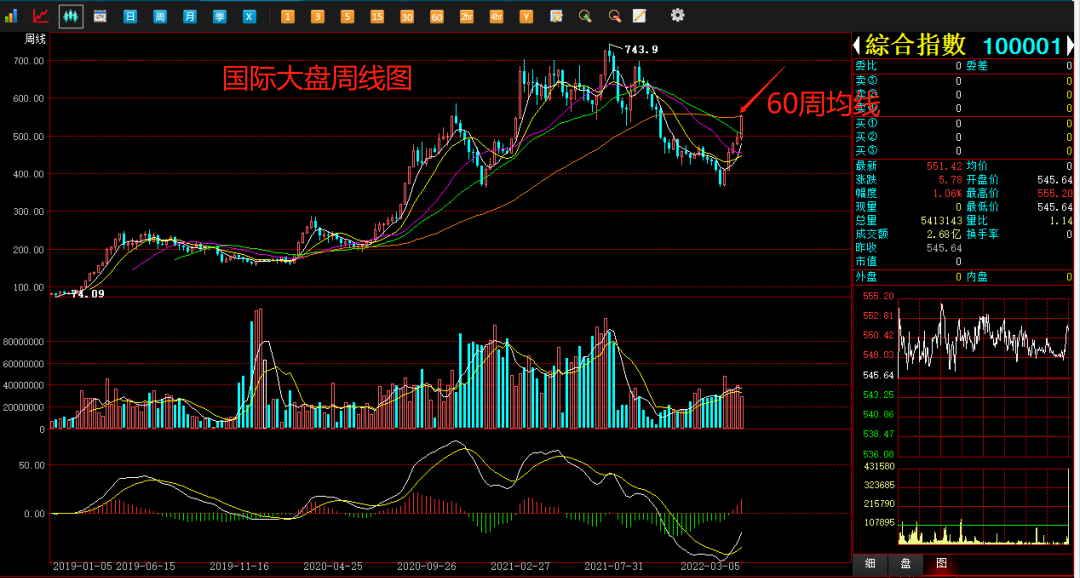Click the 2019-11-16 date on axis

pyautogui.click(x=239, y=566)
